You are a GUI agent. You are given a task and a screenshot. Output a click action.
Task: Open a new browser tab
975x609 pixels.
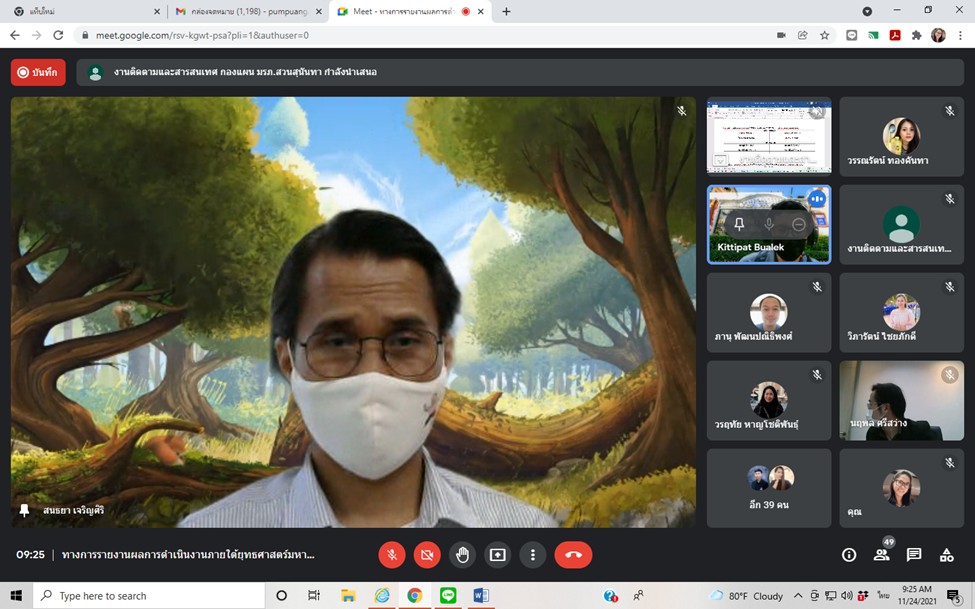tap(506, 11)
